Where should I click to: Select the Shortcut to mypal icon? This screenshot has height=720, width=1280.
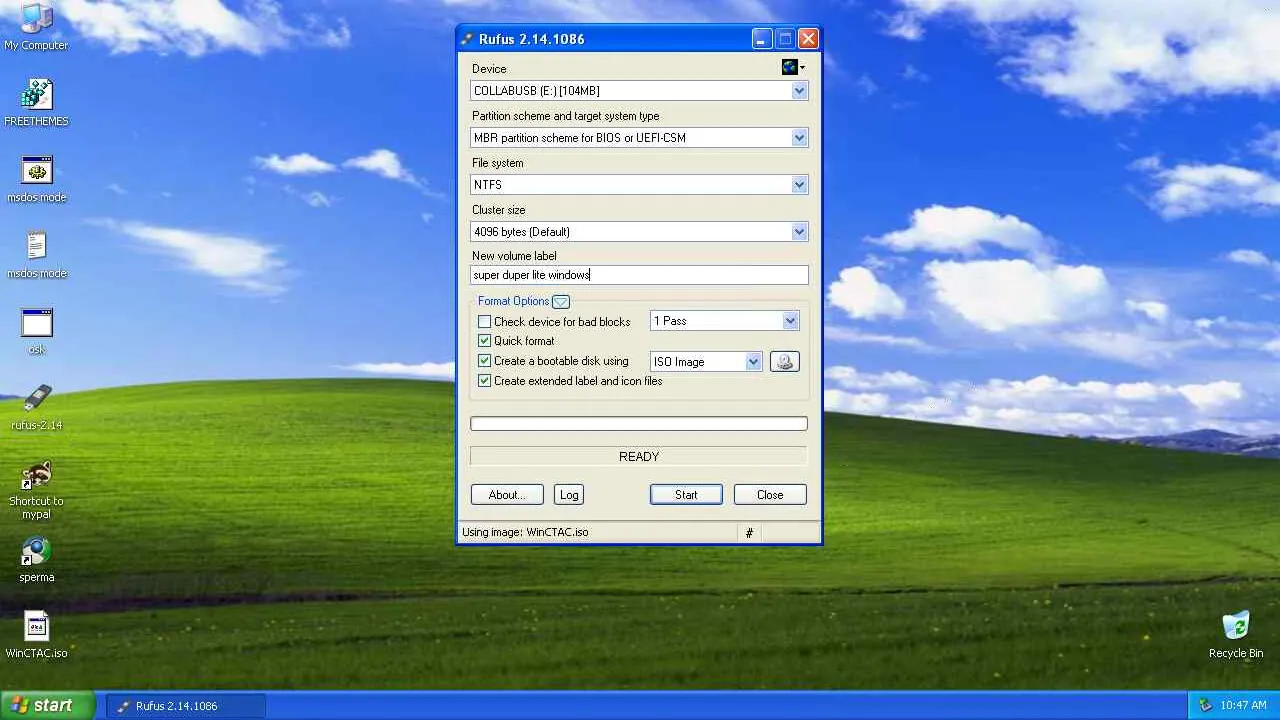click(36, 490)
